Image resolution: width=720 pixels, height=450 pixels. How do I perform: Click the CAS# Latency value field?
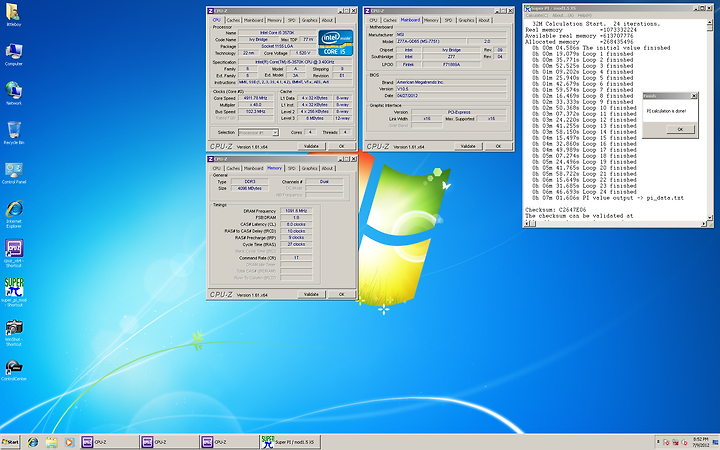(296, 225)
